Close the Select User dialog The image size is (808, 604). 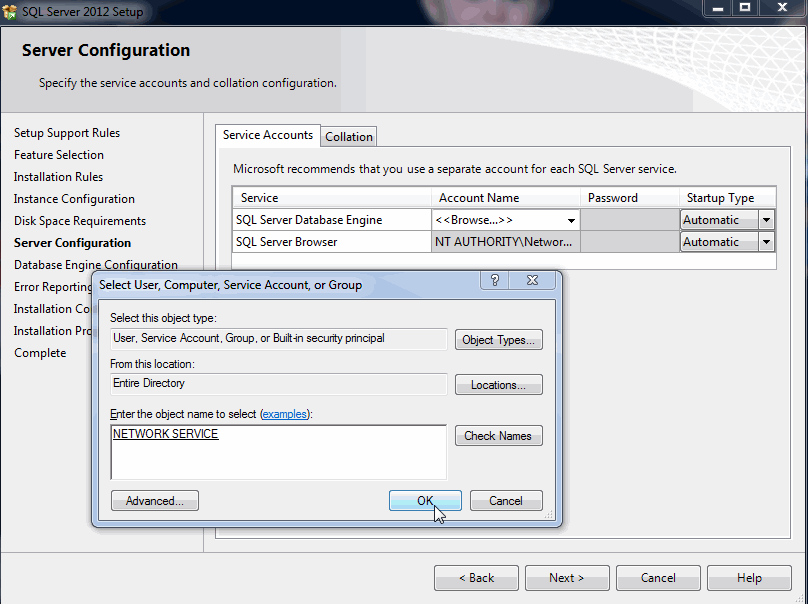click(x=535, y=281)
